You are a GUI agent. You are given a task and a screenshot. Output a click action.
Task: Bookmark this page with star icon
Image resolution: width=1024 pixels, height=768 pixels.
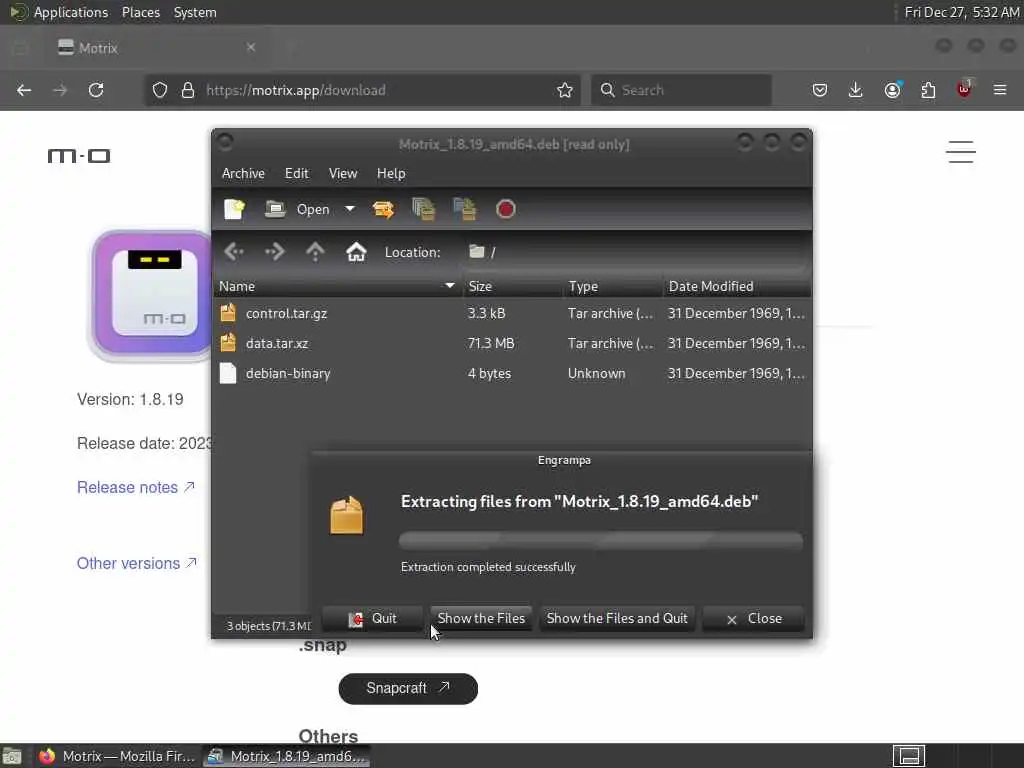pyautogui.click(x=565, y=90)
